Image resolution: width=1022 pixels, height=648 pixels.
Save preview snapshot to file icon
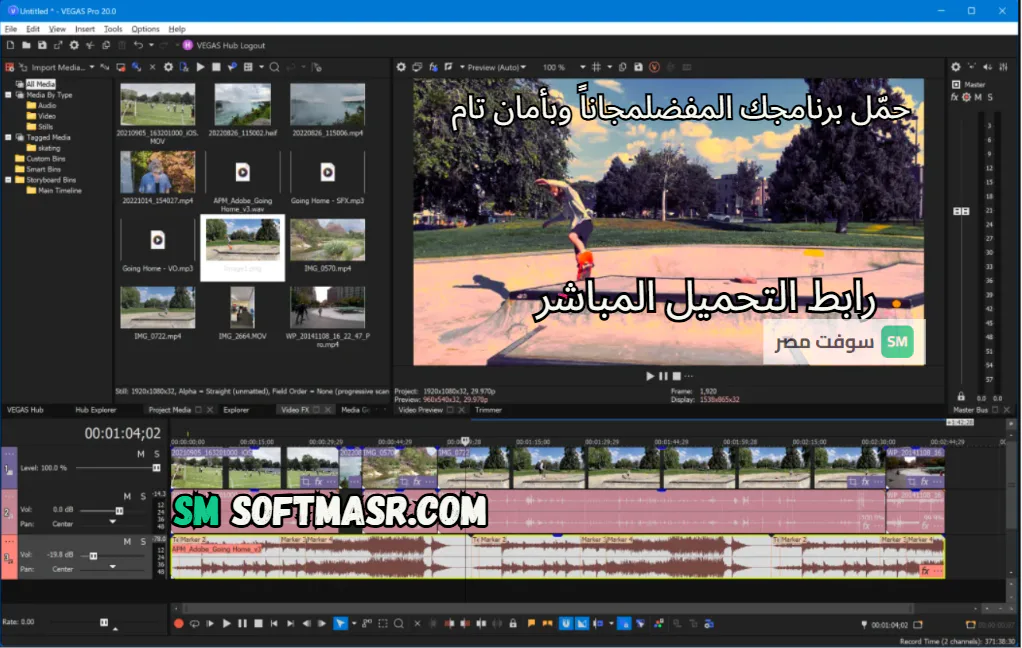638,67
